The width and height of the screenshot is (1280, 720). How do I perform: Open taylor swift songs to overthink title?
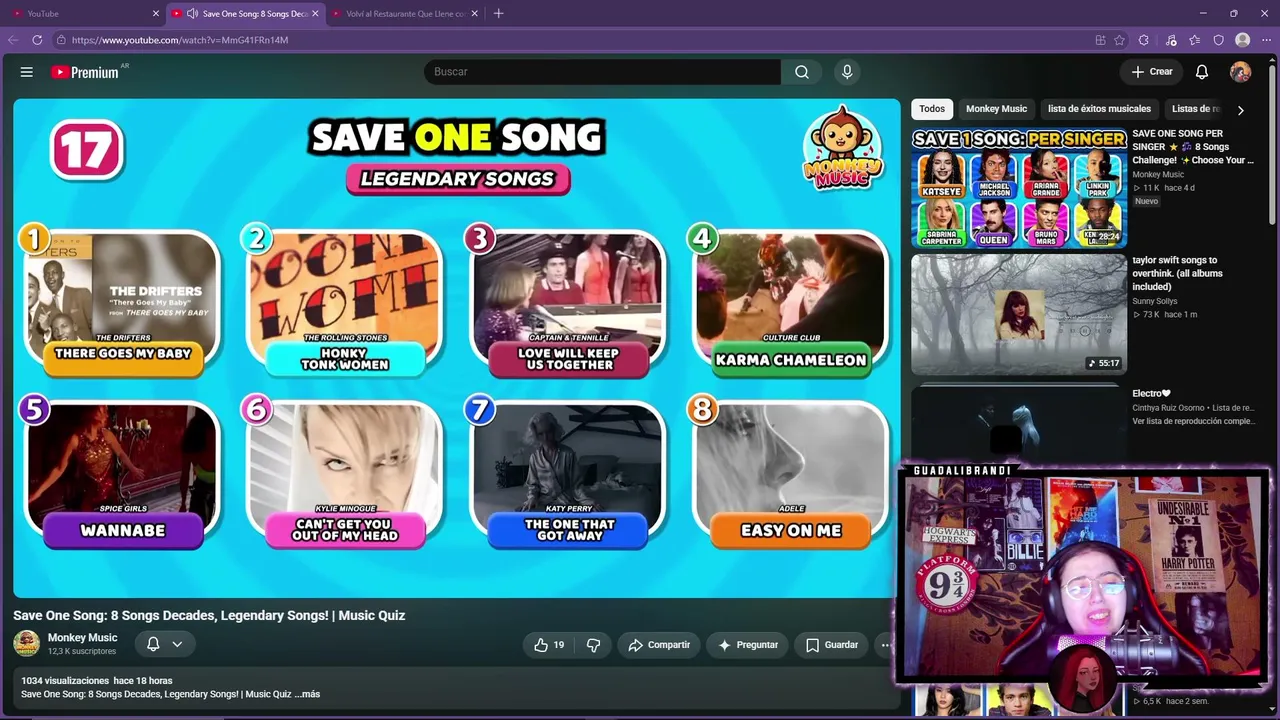(x=1178, y=273)
